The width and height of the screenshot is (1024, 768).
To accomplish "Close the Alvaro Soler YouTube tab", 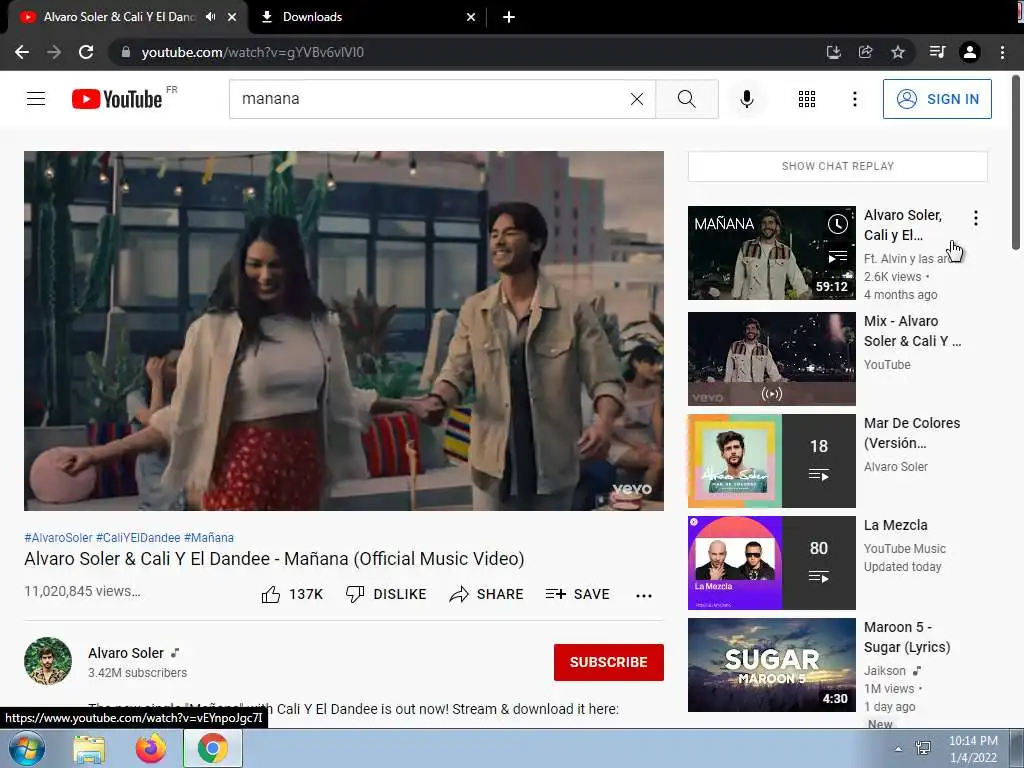I will (232, 17).
